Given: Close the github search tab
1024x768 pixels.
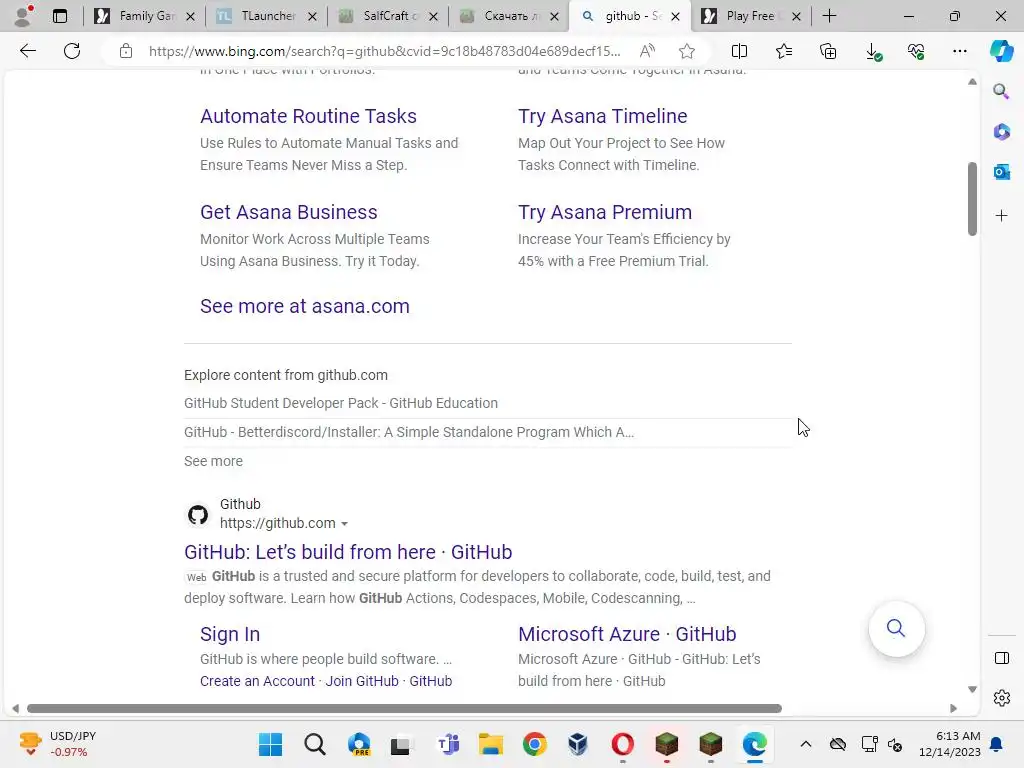Looking at the screenshot, I should 675,16.
